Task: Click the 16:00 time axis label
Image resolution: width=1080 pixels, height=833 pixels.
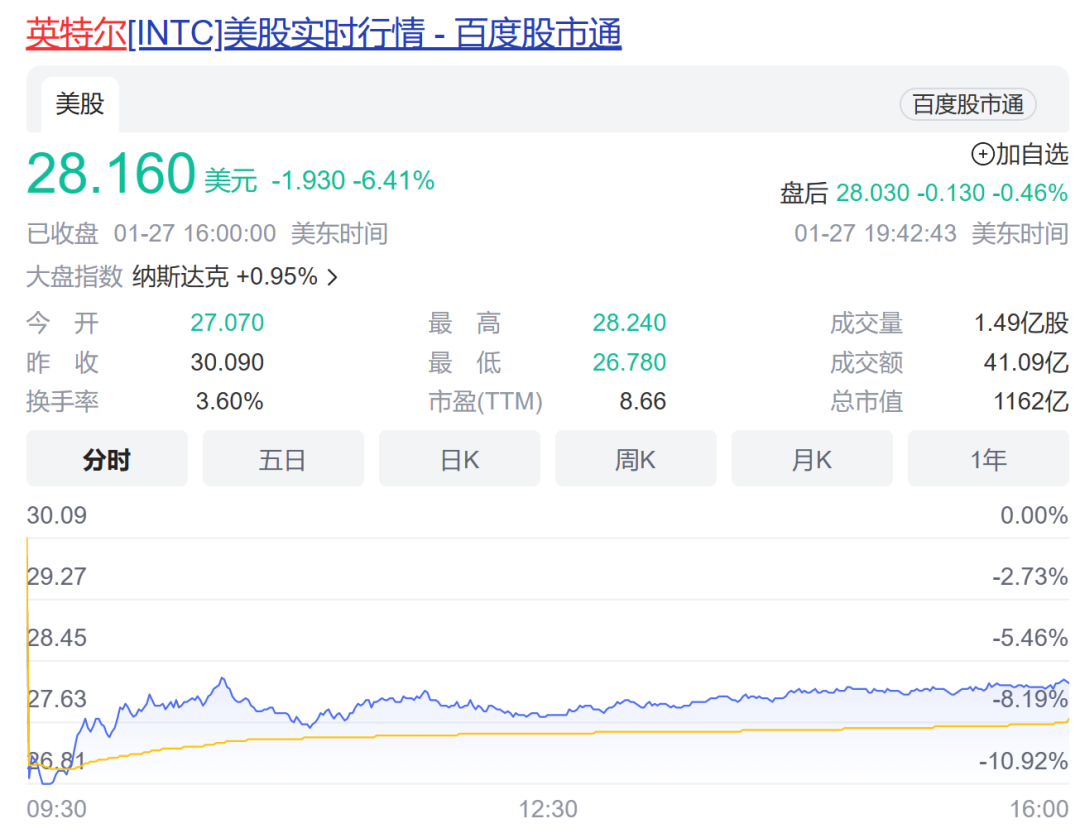Action: [x=1039, y=809]
